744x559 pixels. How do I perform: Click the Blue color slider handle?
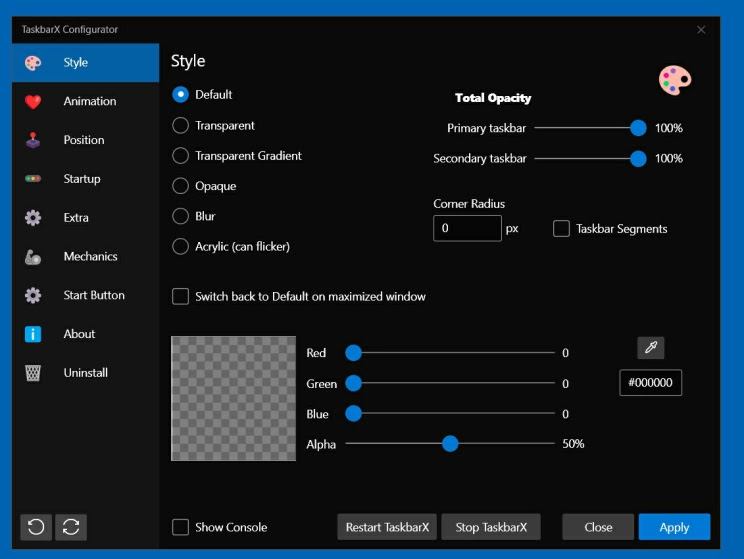pyautogui.click(x=353, y=413)
